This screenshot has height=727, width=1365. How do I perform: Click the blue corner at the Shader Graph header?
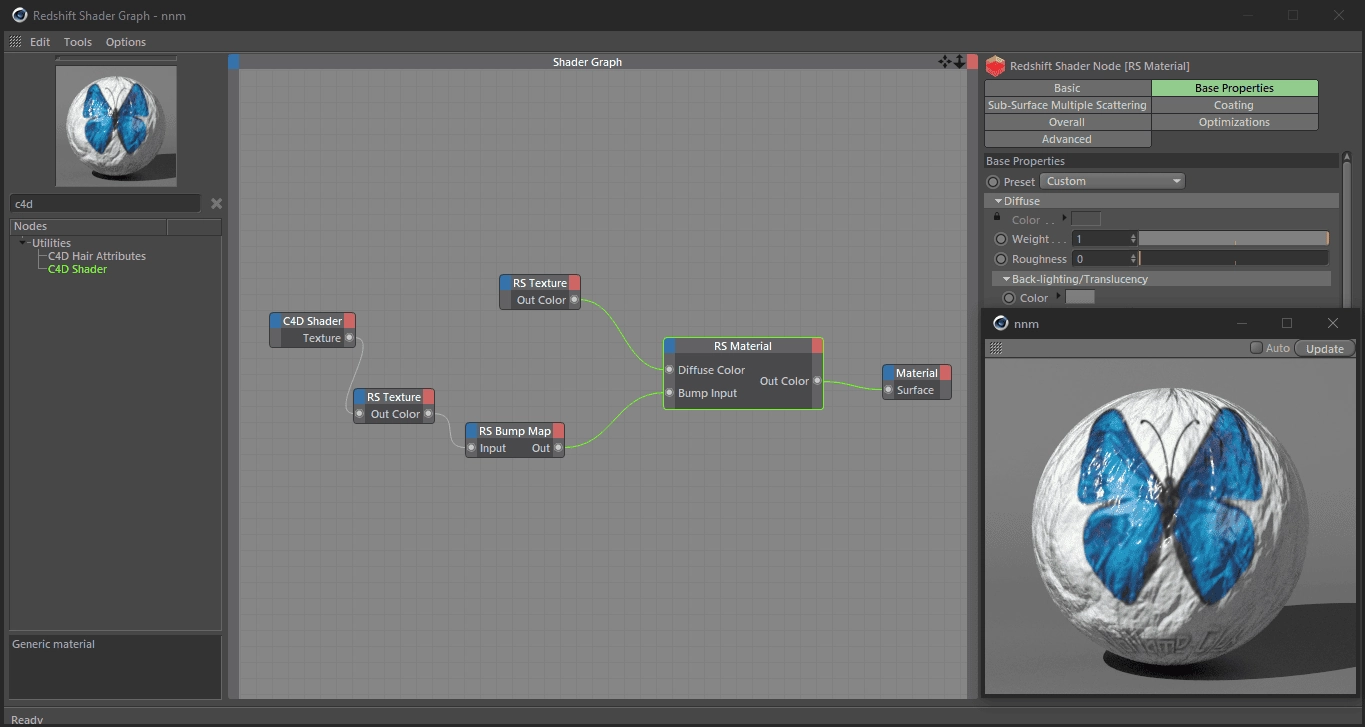pyautogui.click(x=234, y=62)
